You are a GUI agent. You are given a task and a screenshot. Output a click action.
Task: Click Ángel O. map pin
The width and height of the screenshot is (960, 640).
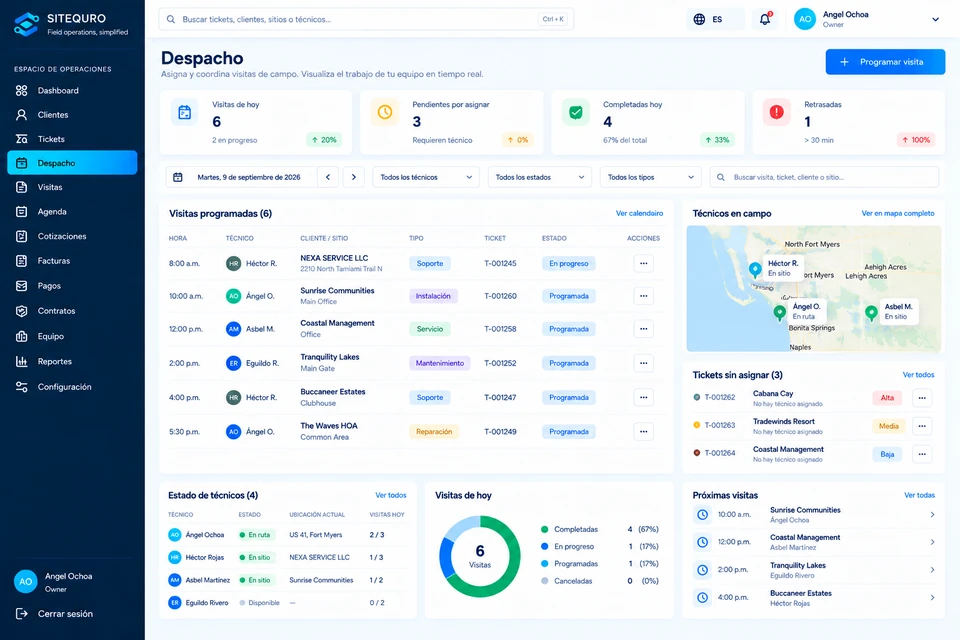tap(779, 313)
